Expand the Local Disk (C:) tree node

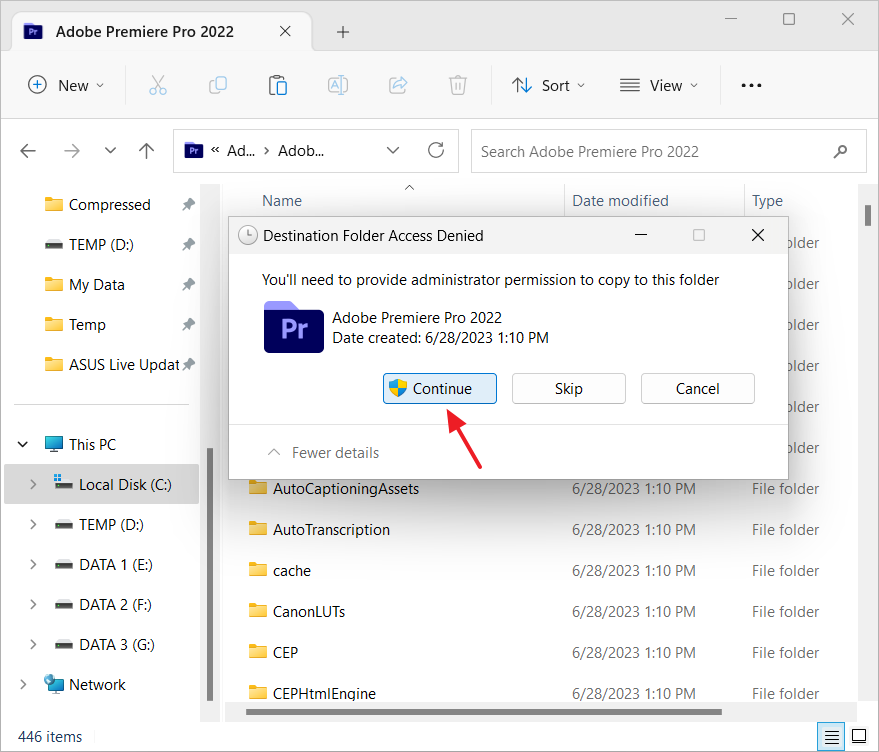[x=33, y=484]
